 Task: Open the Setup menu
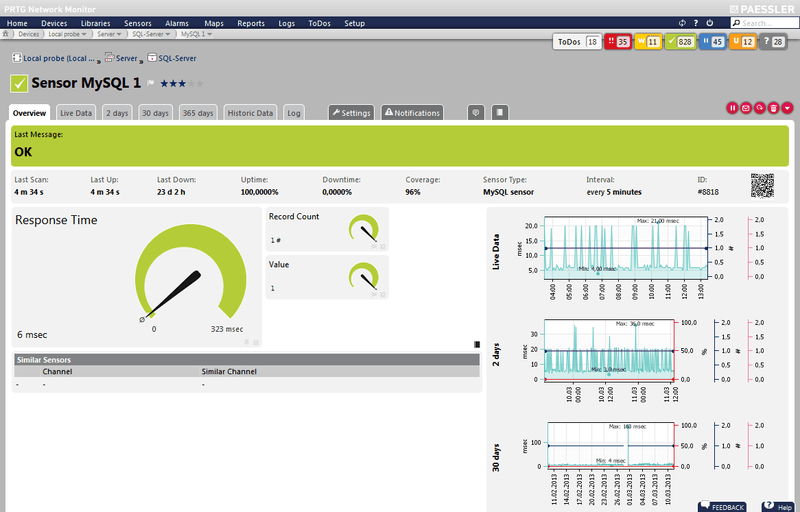[355, 23]
